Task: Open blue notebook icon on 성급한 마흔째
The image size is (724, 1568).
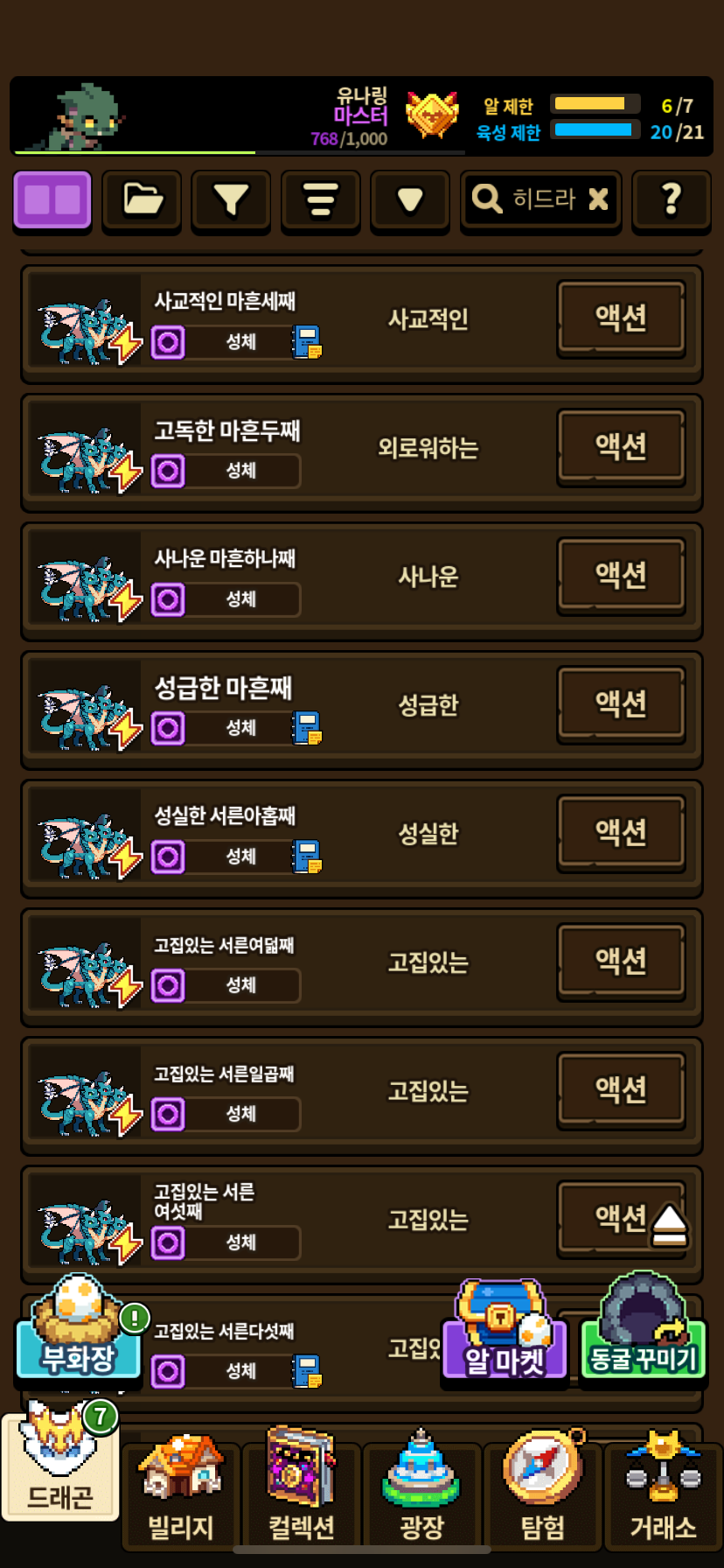Action: pos(307,728)
